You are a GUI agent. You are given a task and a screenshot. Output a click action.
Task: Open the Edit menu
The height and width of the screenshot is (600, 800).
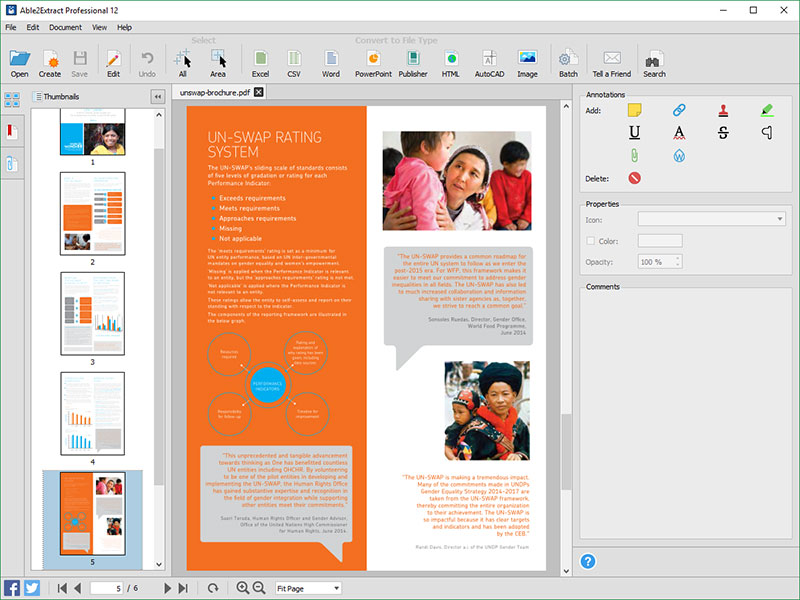click(33, 28)
